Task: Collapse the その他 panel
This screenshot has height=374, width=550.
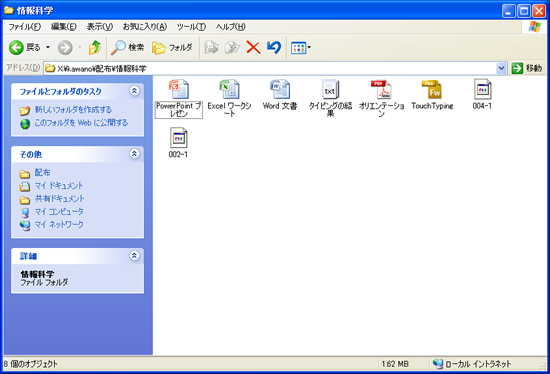Action: click(x=134, y=154)
